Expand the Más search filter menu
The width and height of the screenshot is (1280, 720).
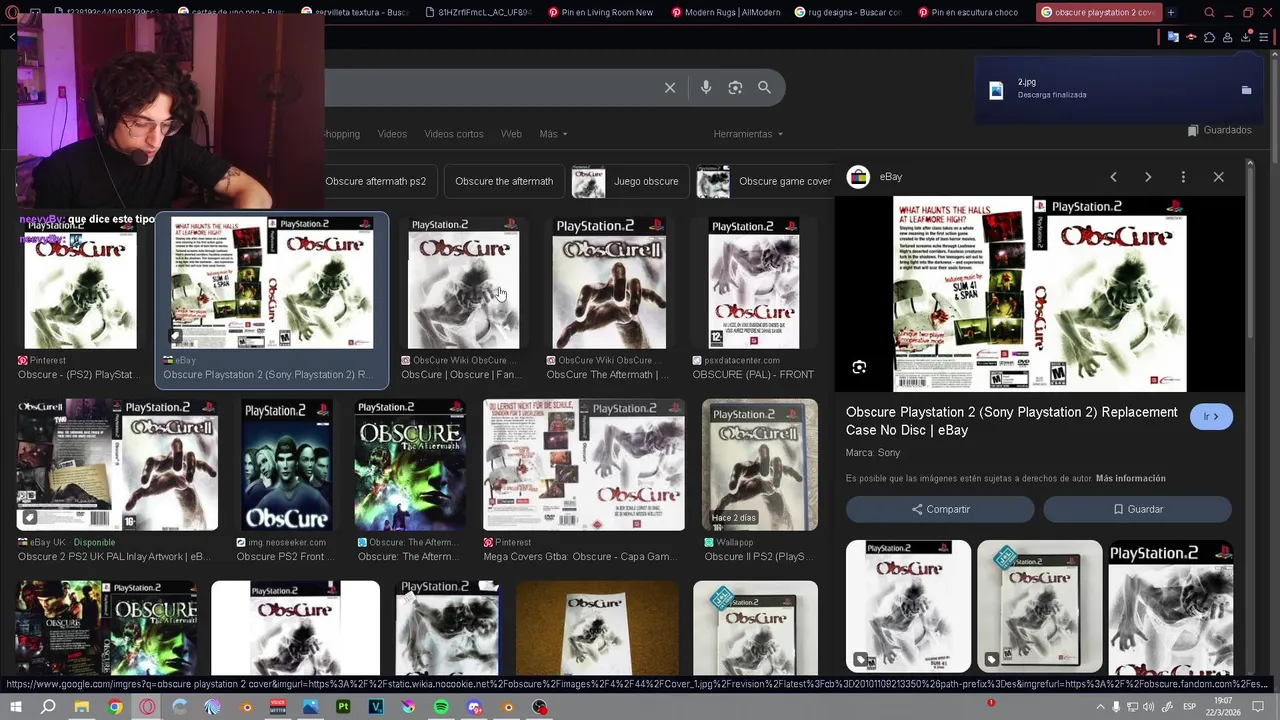pos(553,134)
